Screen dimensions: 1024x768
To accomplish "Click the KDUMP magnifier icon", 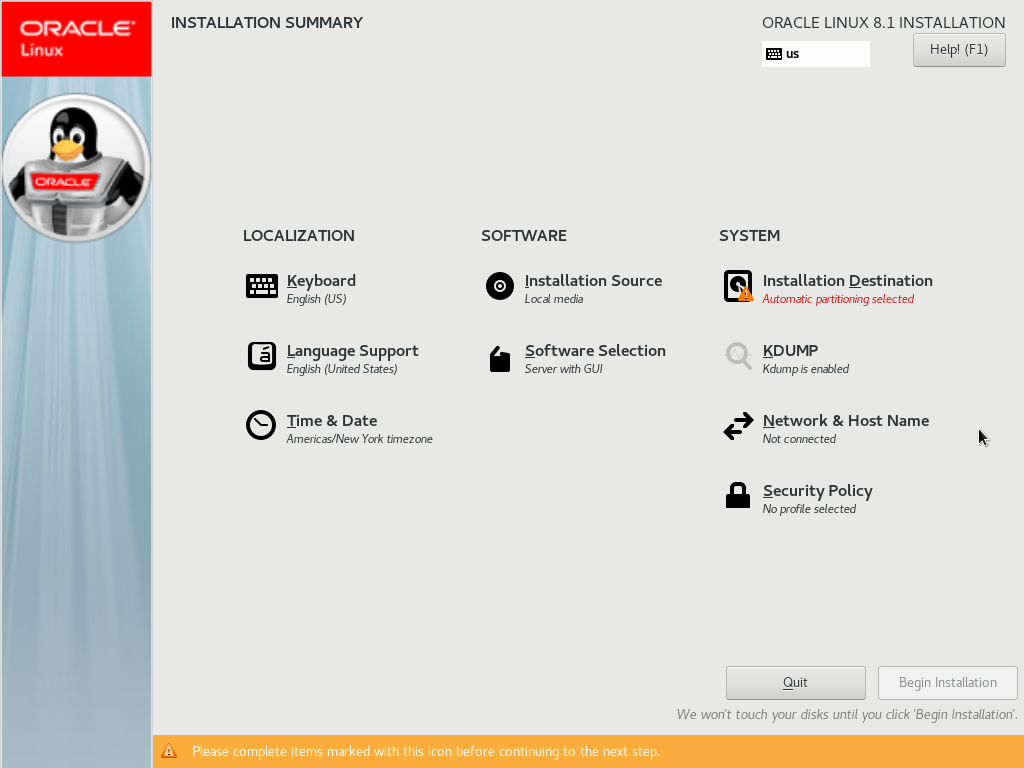I will [739, 356].
